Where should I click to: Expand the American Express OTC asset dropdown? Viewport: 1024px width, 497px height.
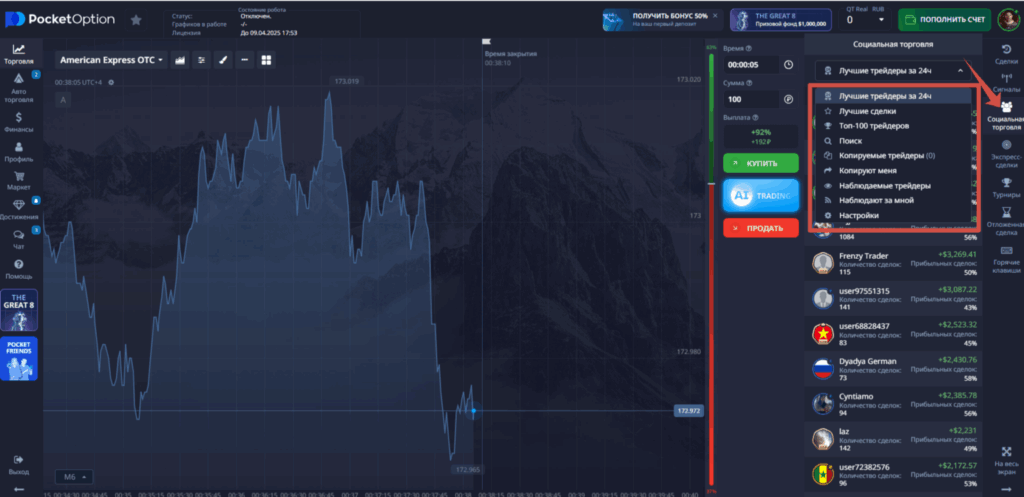111,60
